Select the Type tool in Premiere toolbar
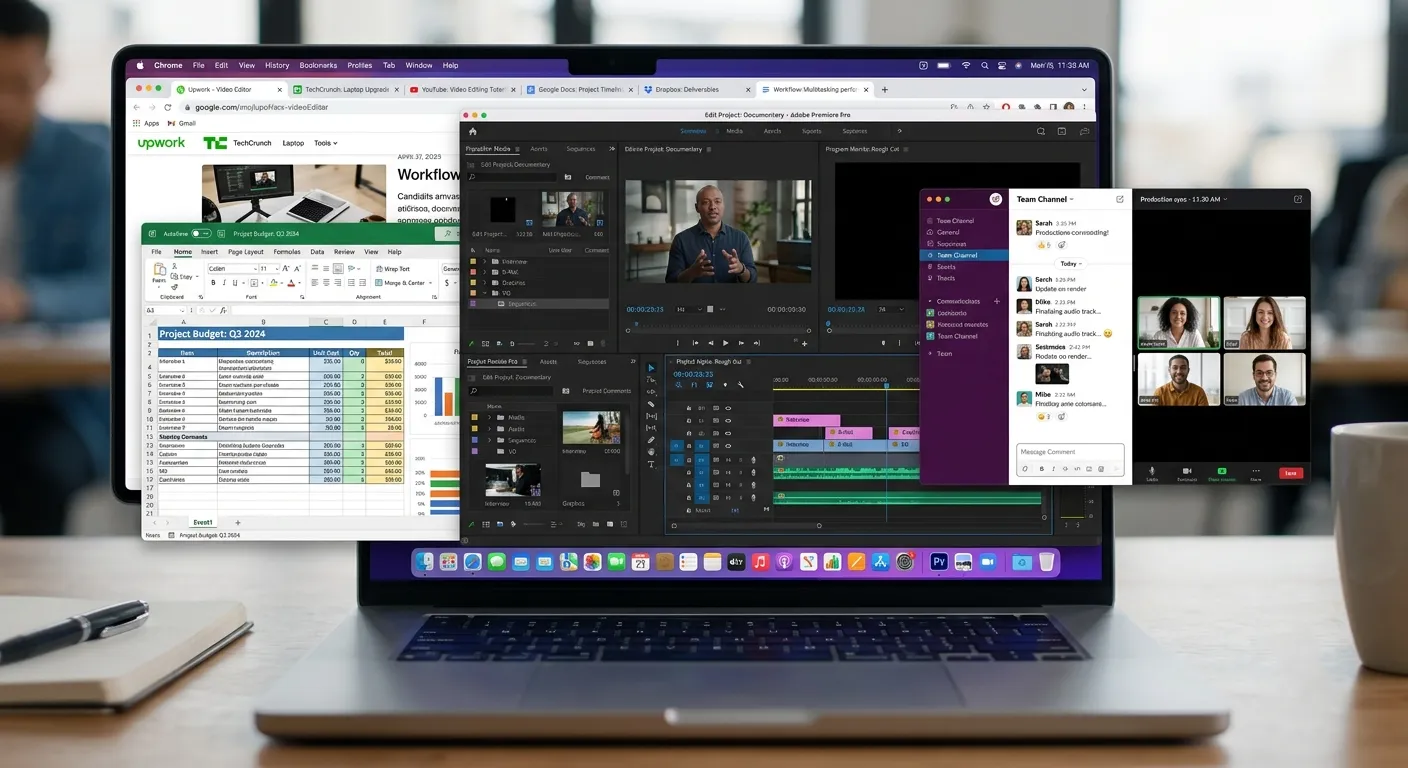The width and height of the screenshot is (1408, 768). (x=652, y=464)
